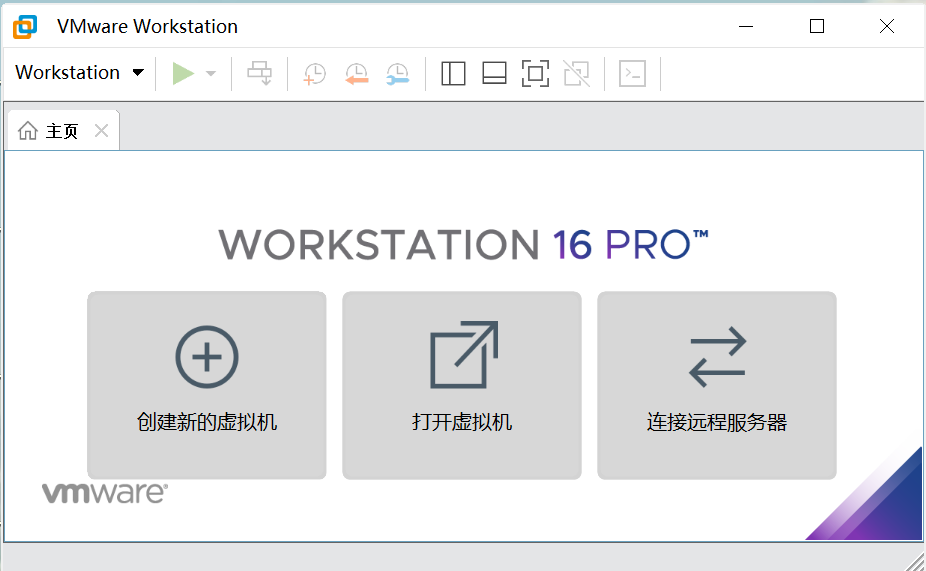Toggle the library sidebar view icon
This screenshot has width=926, height=571.
click(x=454, y=74)
